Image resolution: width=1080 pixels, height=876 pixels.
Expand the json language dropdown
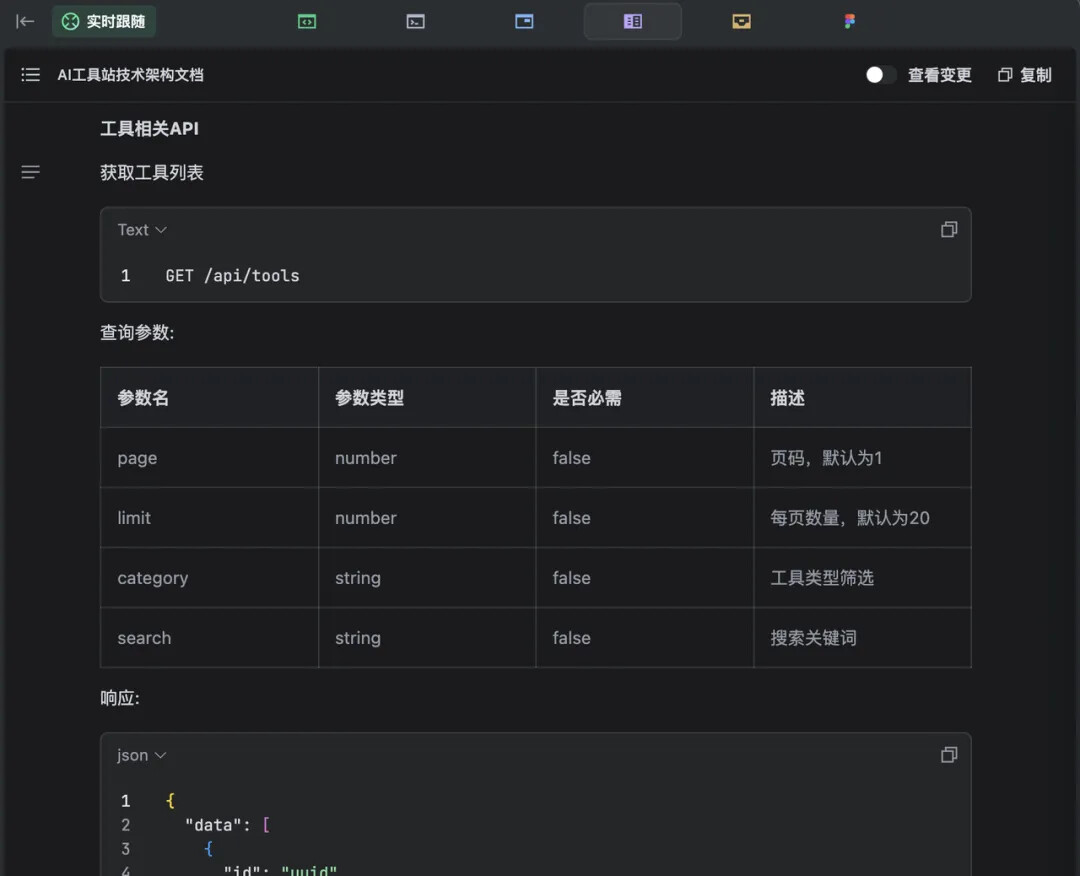point(142,756)
